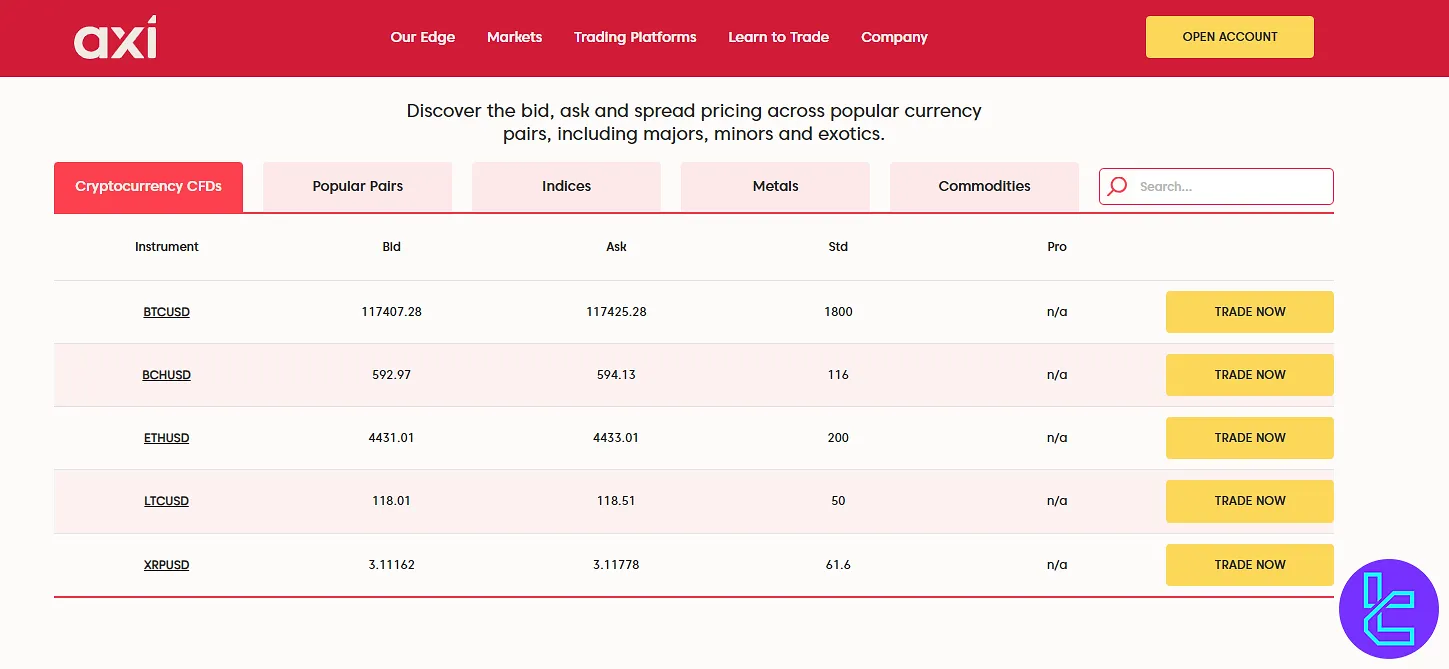Click the Axi logo
Screen dimensions: 1449x669
[115, 38]
